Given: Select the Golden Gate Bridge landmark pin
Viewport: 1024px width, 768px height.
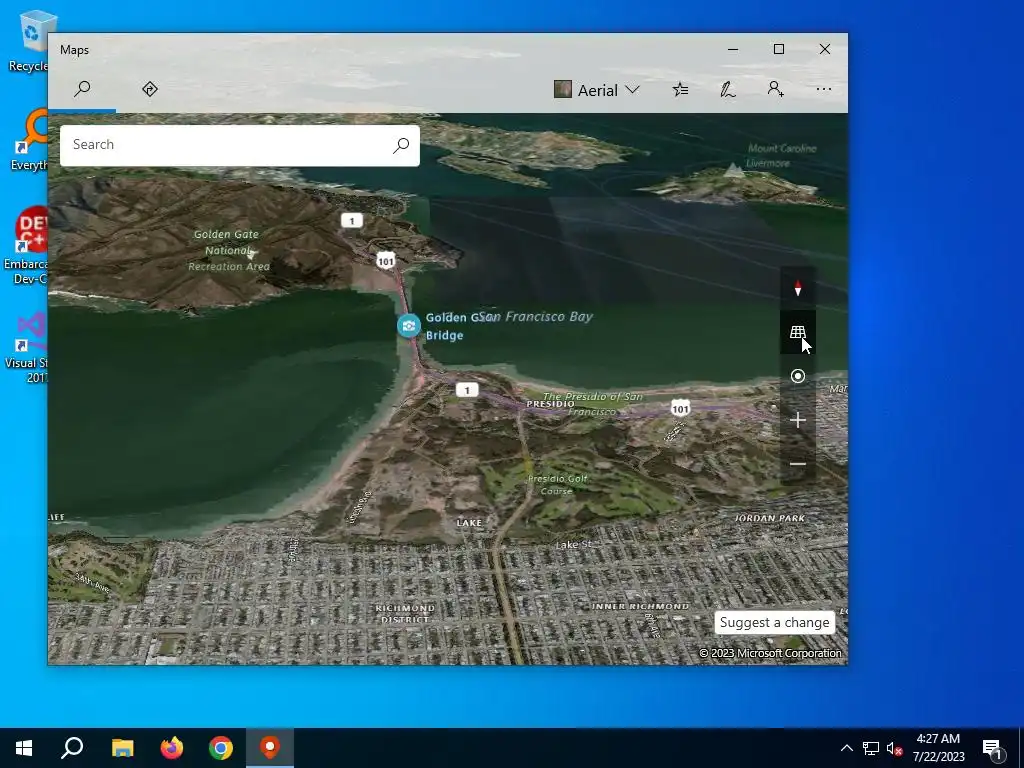Looking at the screenshot, I should pyautogui.click(x=409, y=325).
